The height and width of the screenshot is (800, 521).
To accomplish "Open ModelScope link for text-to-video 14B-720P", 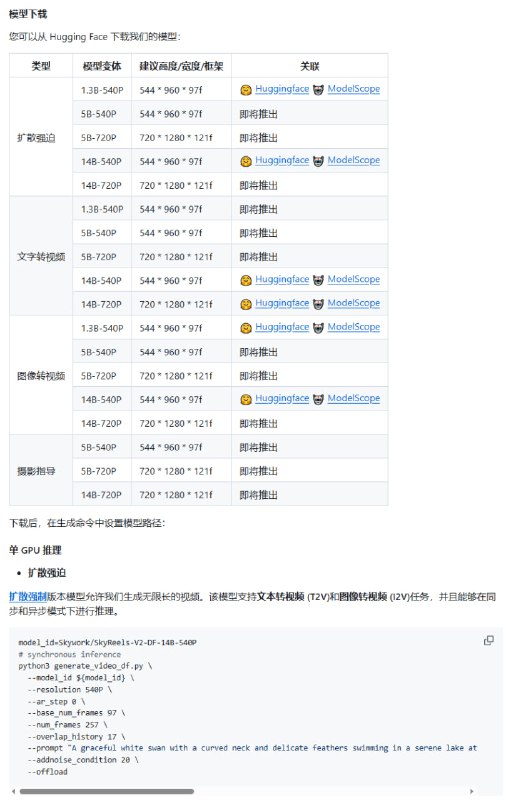I will 354,303.
